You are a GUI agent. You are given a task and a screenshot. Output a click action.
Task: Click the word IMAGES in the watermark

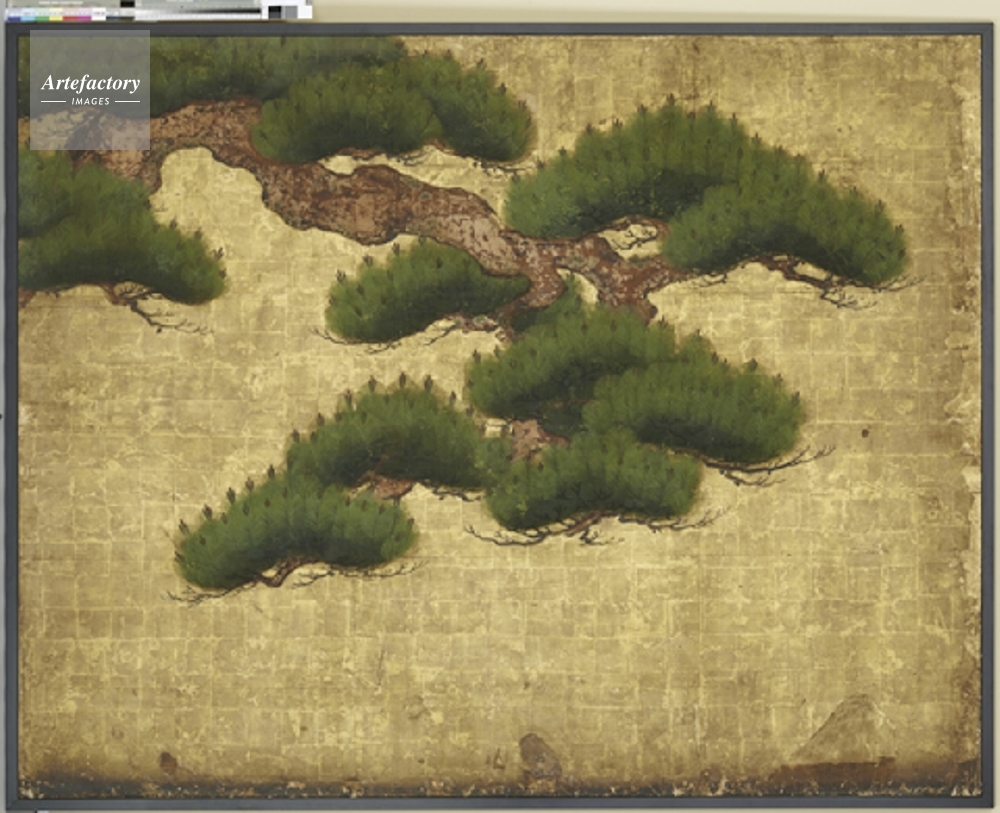[90, 101]
